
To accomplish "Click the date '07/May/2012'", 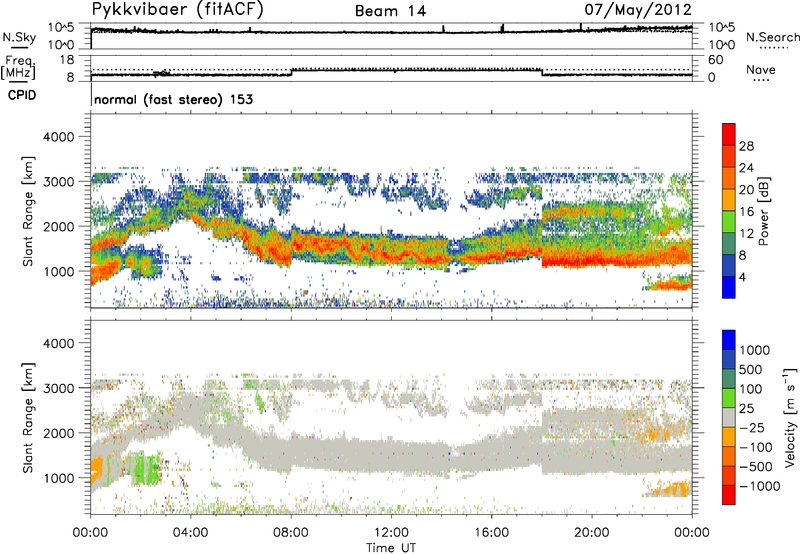I will (x=638, y=9).
